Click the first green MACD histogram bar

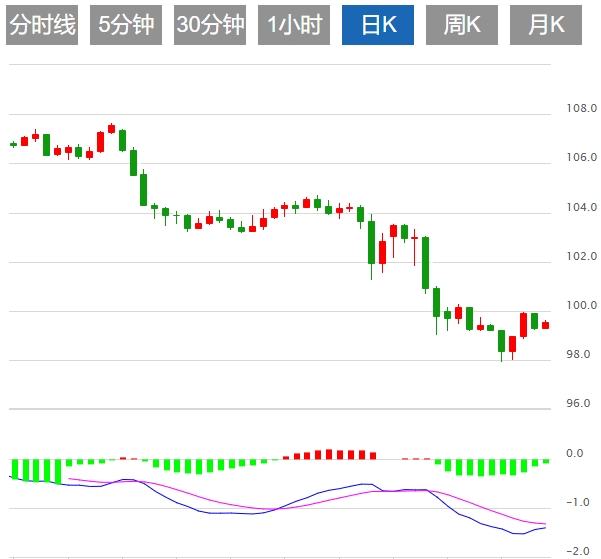pos(15,469)
